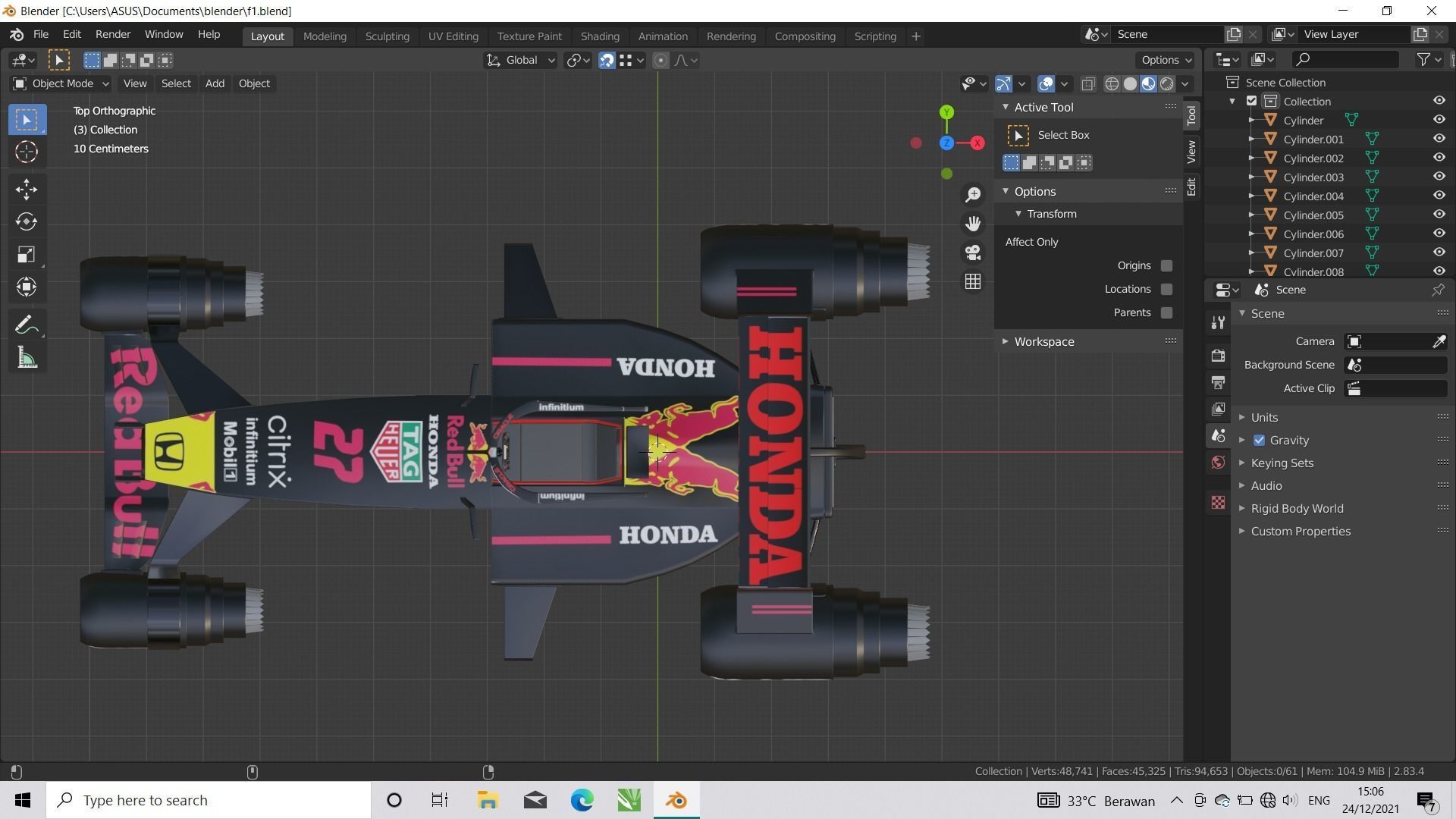Open the Active Tool and Workspace properties tab
The image size is (1456, 819).
point(1218,323)
